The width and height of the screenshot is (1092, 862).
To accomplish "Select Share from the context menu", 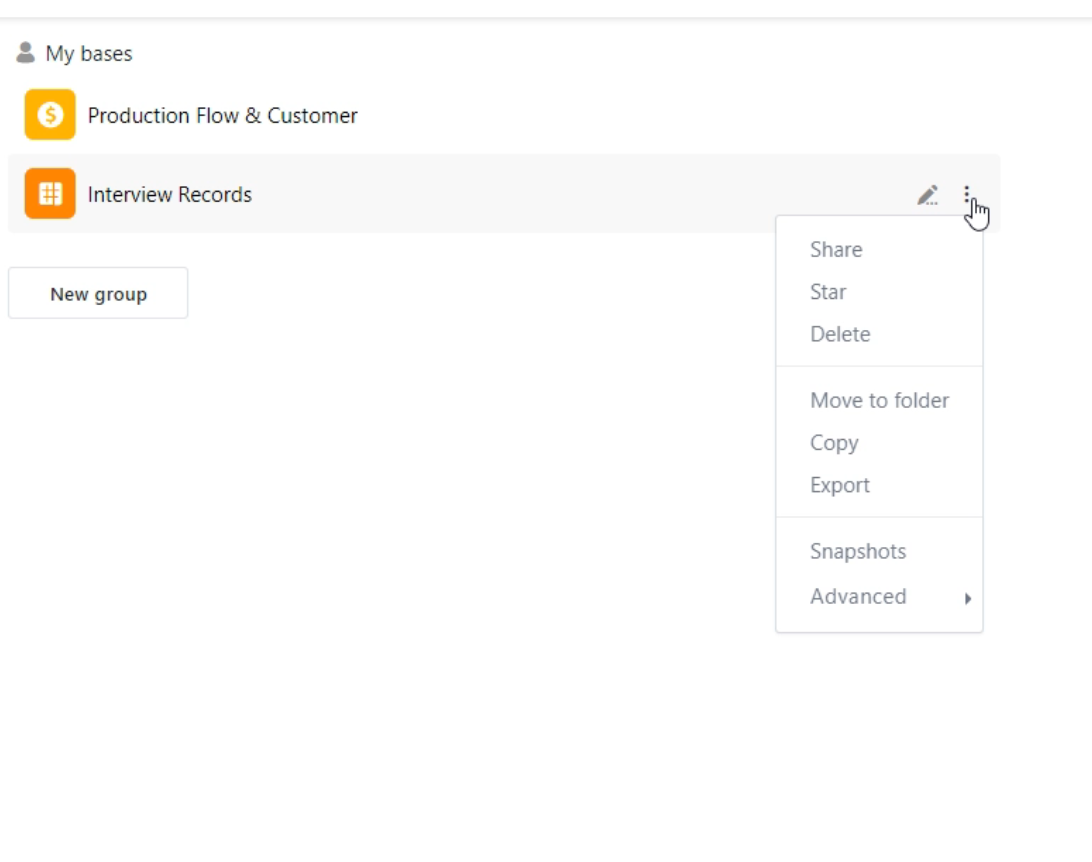I will [x=836, y=250].
